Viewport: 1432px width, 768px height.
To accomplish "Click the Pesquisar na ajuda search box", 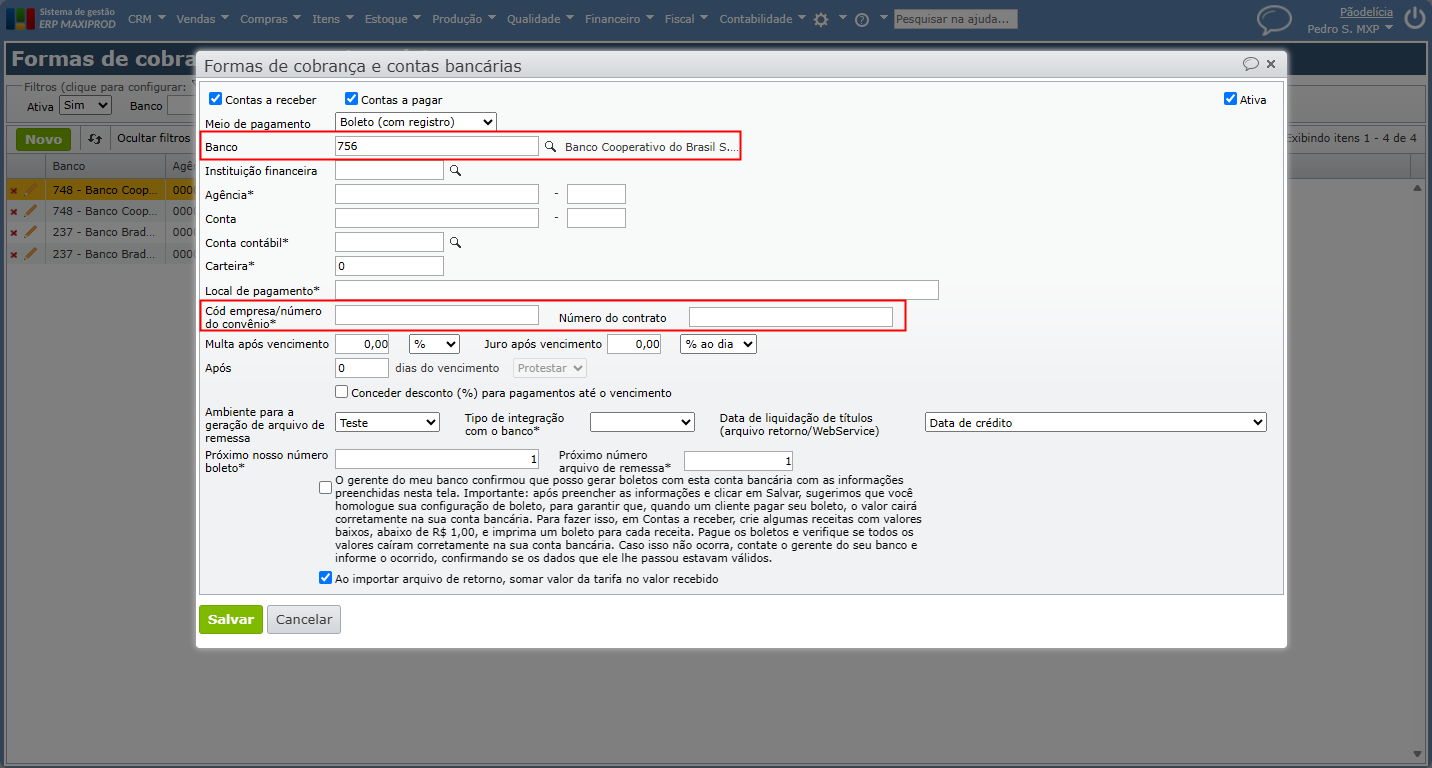I will point(955,19).
